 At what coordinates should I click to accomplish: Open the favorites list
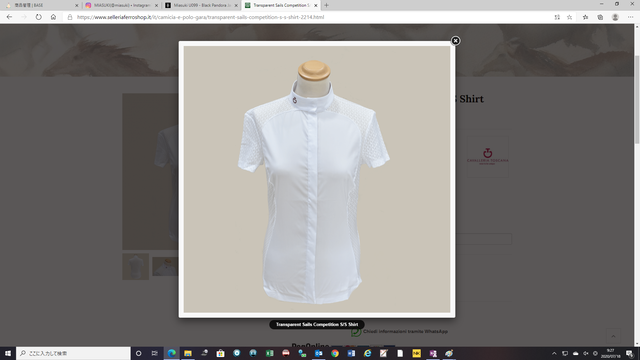(x=585, y=17)
